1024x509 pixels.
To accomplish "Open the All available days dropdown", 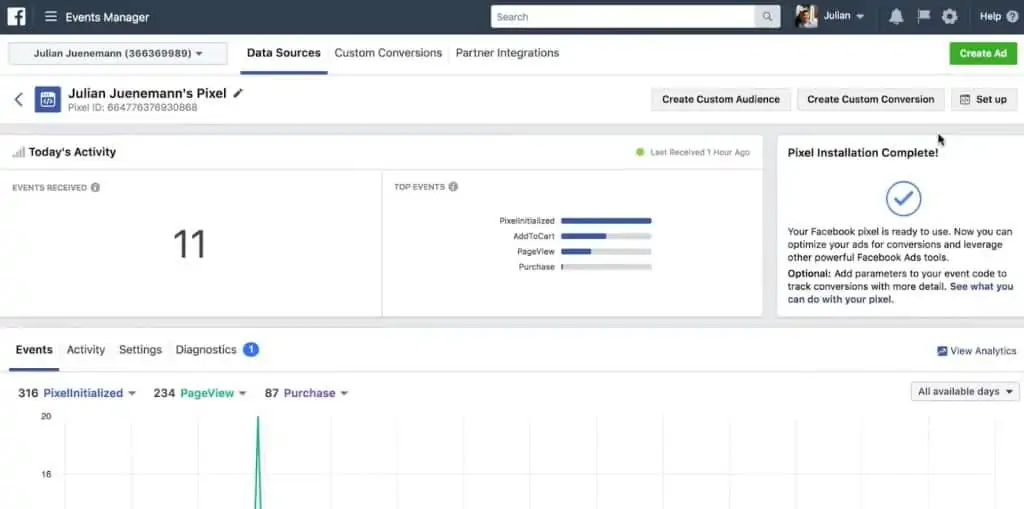I will 965,391.
